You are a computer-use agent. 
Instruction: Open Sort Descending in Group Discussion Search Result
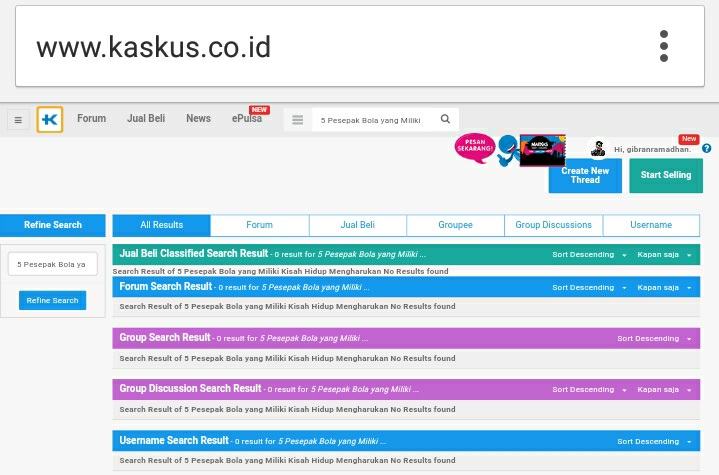click(x=589, y=389)
